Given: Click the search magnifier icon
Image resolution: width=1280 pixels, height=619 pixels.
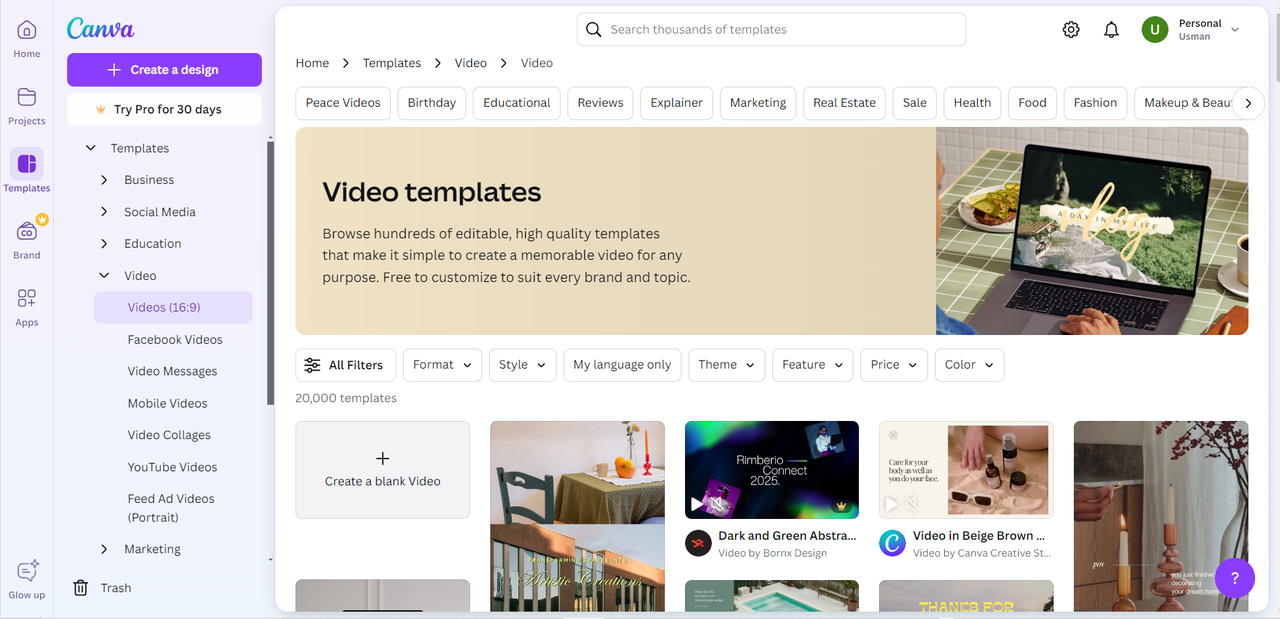Looking at the screenshot, I should tap(594, 30).
